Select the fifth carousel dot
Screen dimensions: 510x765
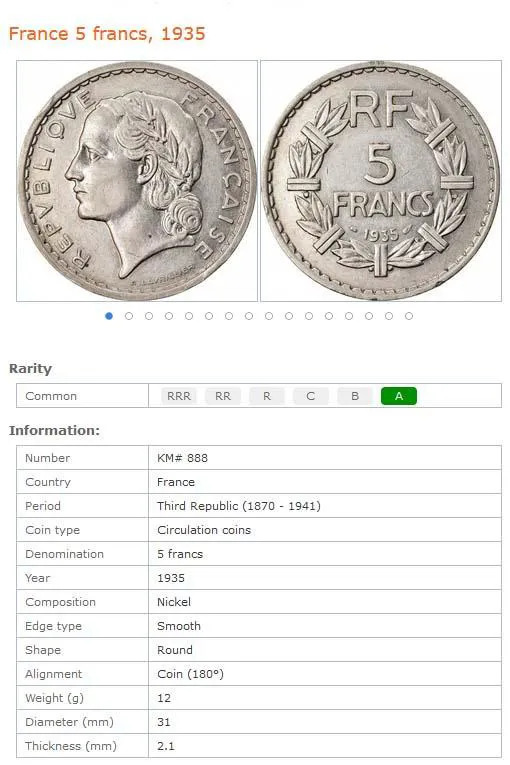(x=189, y=316)
